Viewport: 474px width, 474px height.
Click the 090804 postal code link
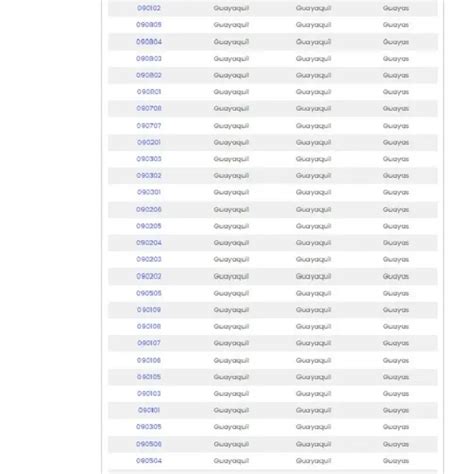tap(149, 42)
